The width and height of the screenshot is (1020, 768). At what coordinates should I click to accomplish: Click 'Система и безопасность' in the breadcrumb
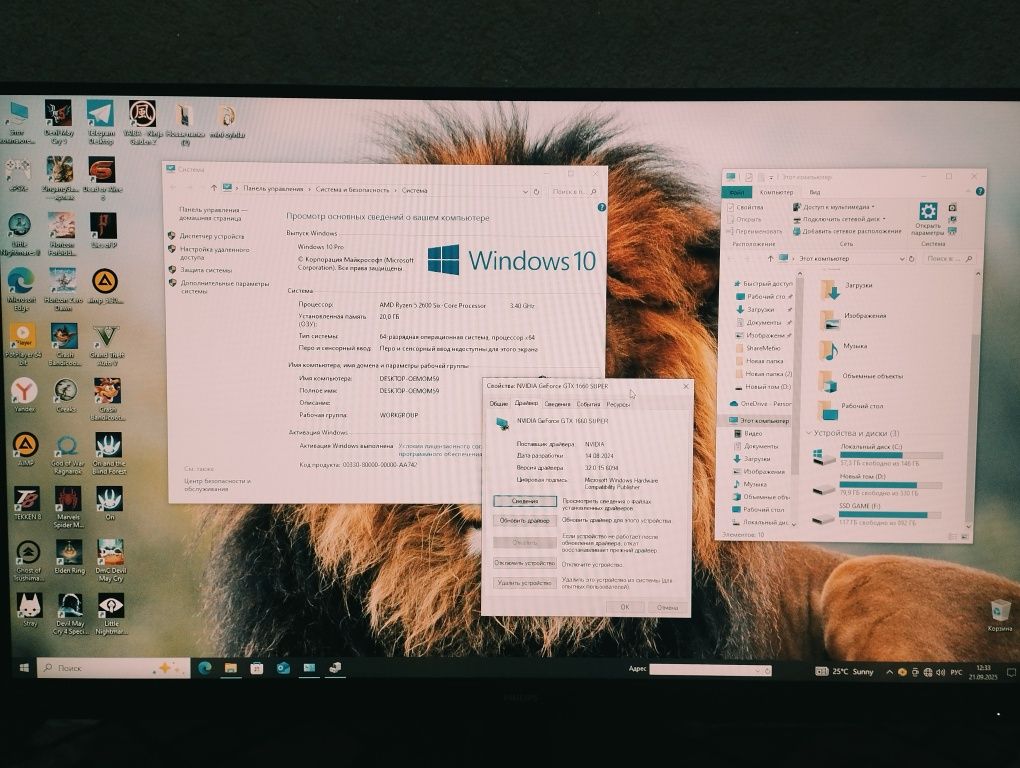click(x=352, y=190)
